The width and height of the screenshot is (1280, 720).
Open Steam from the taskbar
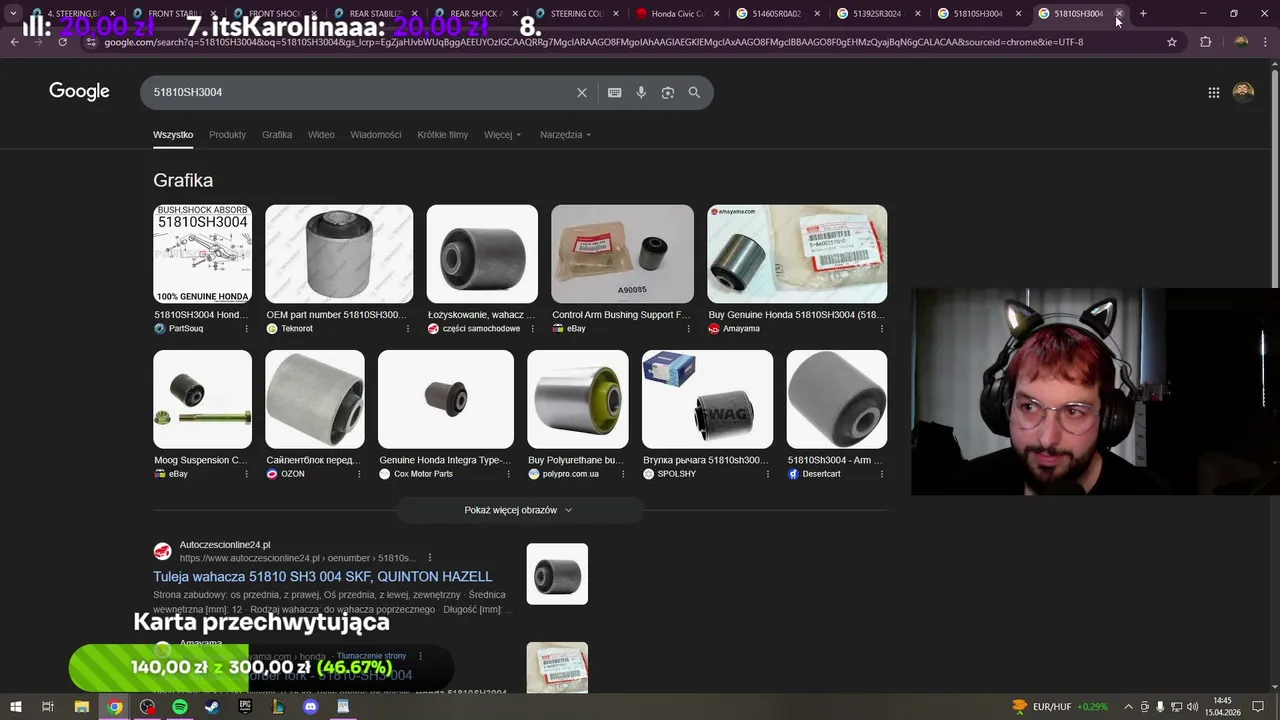[x=212, y=706]
